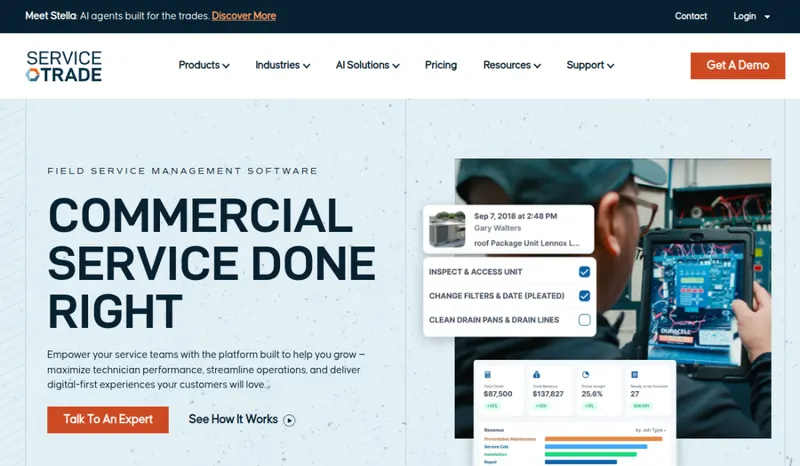The image size is (800, 466).
Task: Click the pie chart icon above 25.6%
Action: pos(585,375)
